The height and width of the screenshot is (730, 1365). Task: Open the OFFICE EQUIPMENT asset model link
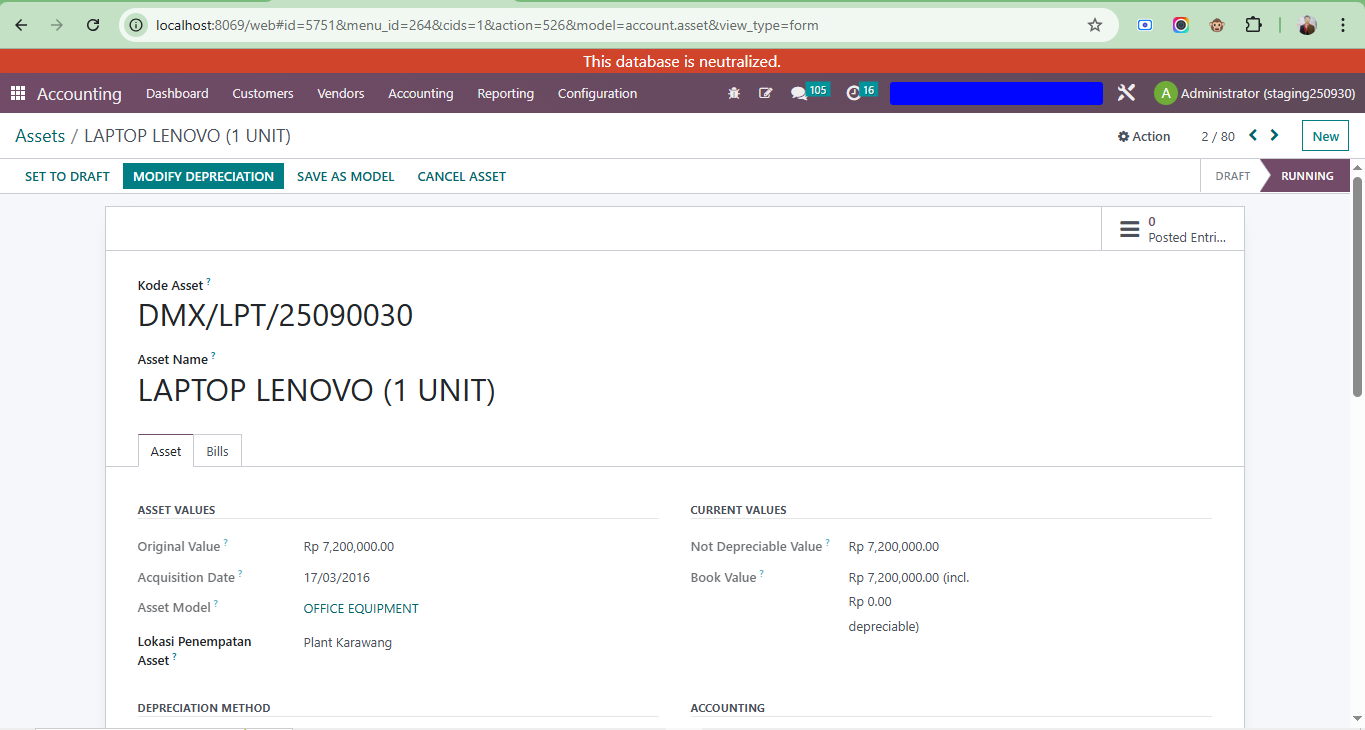pyautogui.click(x=361, y=608)
